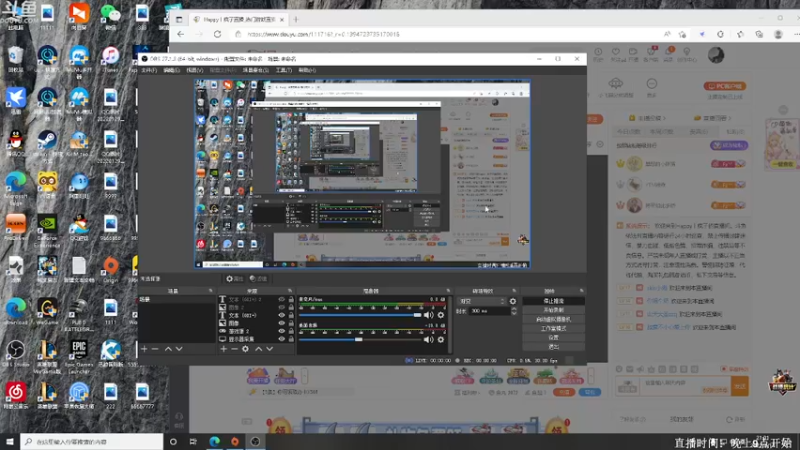
Task: Click 停止推流 to stop streaming
Action: tap(554, 301)
